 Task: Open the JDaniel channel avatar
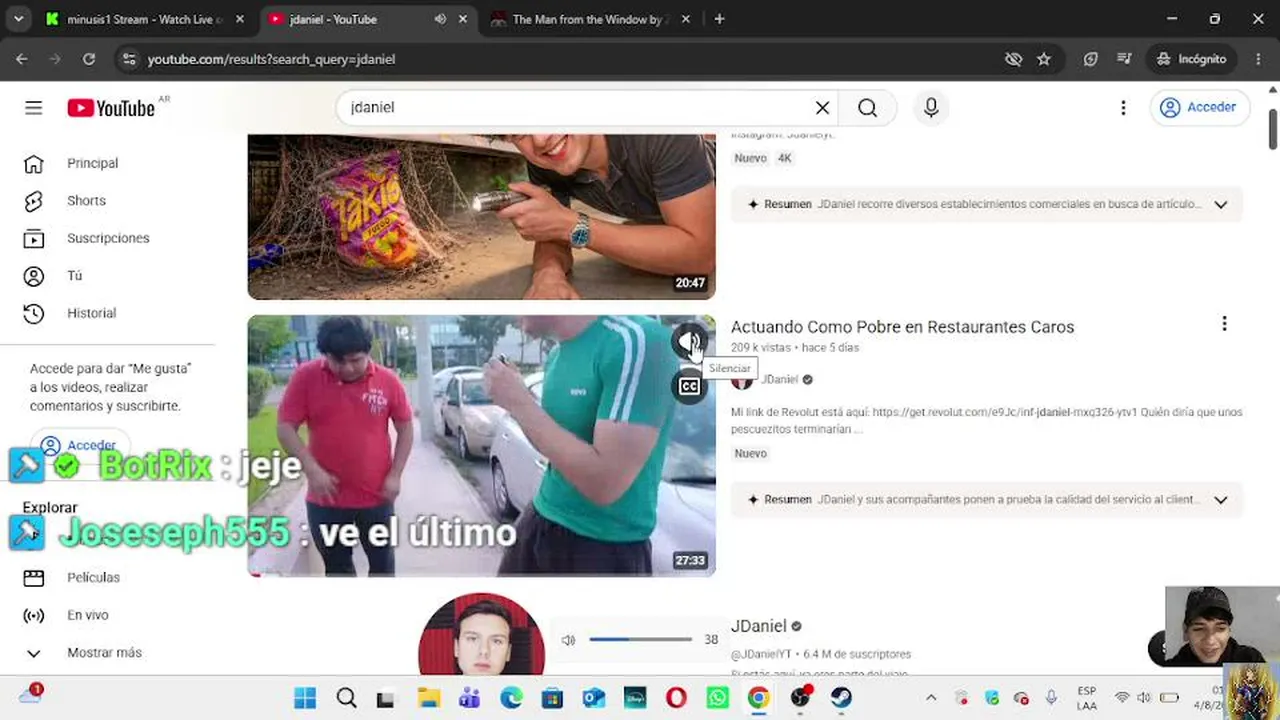click(x=481, y=635)
